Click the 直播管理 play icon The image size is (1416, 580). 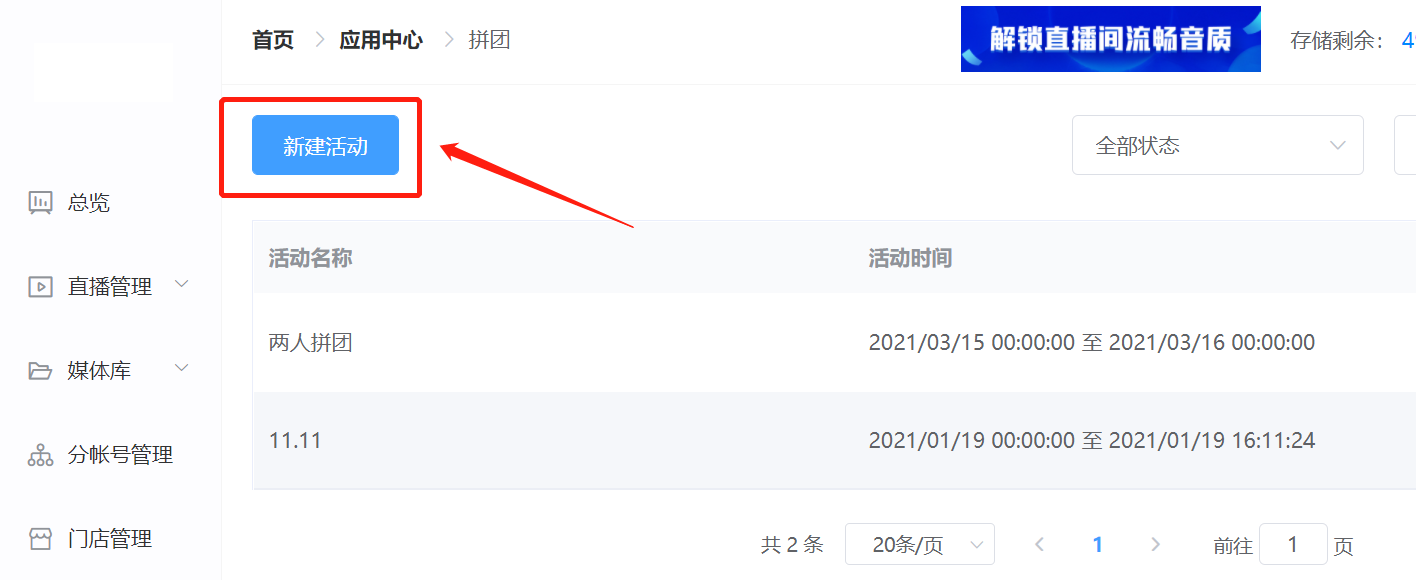point(40,287)
